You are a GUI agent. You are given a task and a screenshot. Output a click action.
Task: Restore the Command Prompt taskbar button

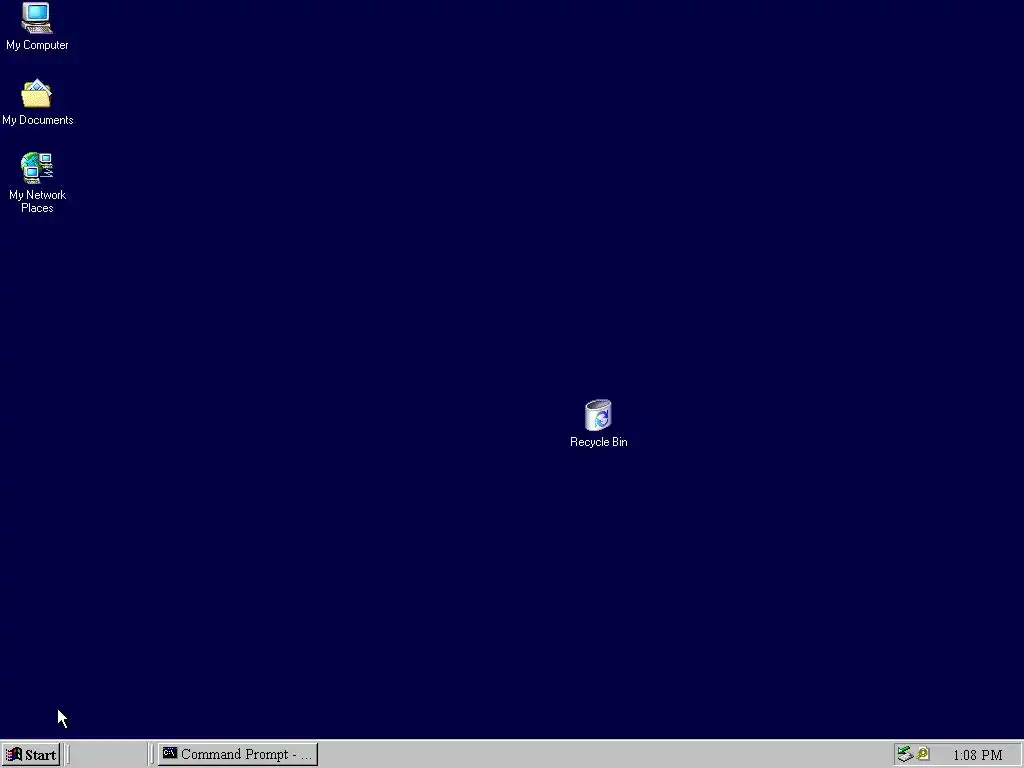coord(238,754)
